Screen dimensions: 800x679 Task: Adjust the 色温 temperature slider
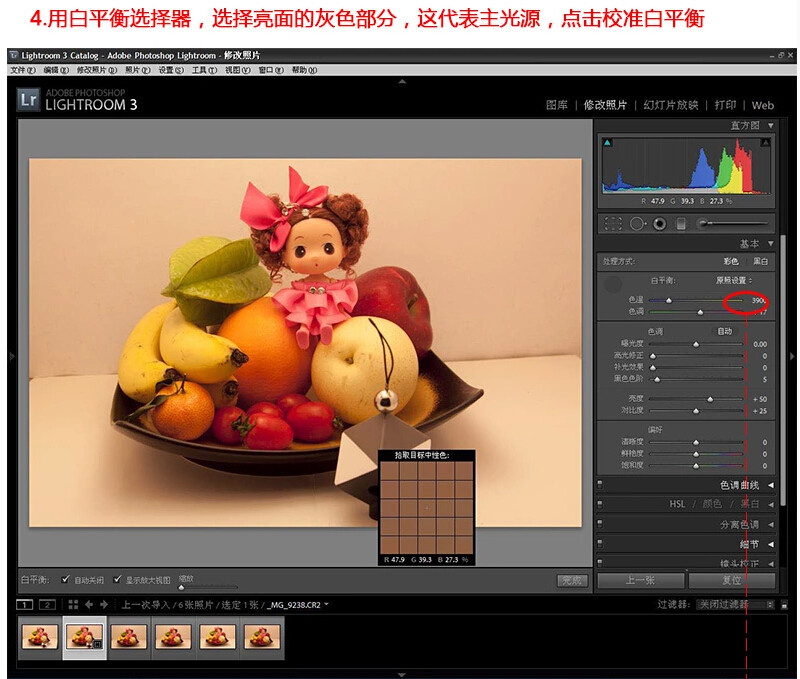point(669,300)
